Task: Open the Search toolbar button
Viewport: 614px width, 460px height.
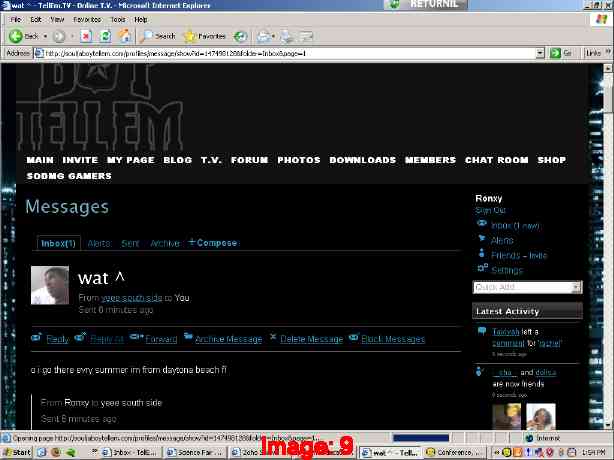Action: 157,36
